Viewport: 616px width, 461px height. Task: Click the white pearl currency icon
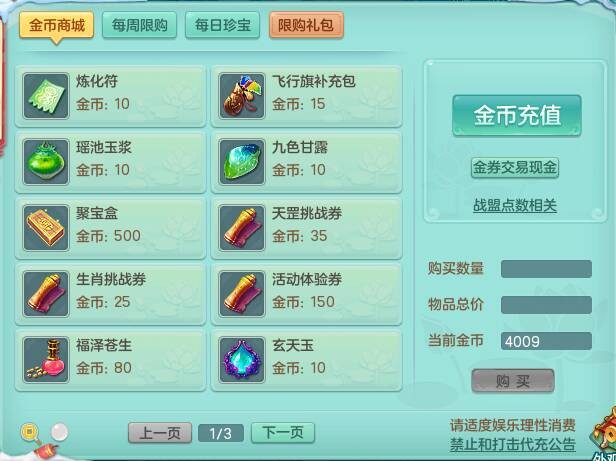[x=59, y=432]
